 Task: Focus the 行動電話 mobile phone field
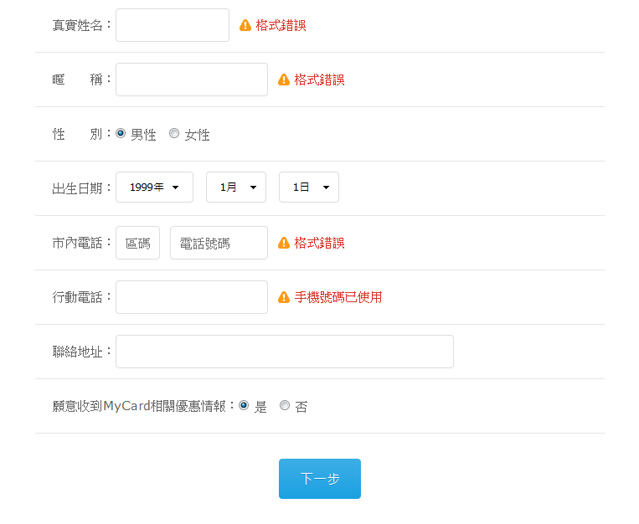tap(192, 297)
